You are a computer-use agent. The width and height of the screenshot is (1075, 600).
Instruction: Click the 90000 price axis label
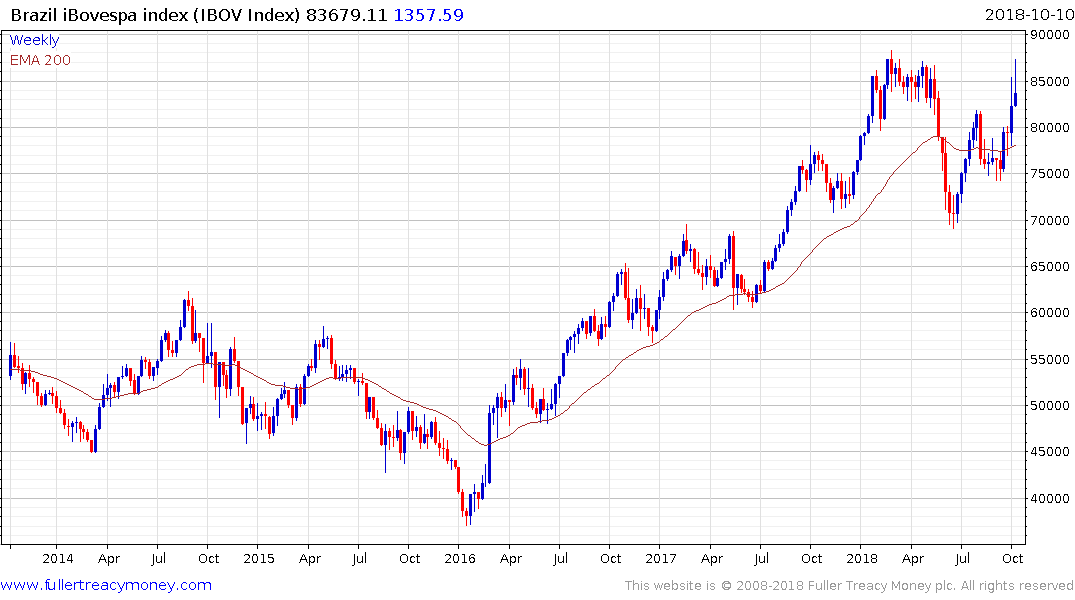click(x=1050, y=35)
